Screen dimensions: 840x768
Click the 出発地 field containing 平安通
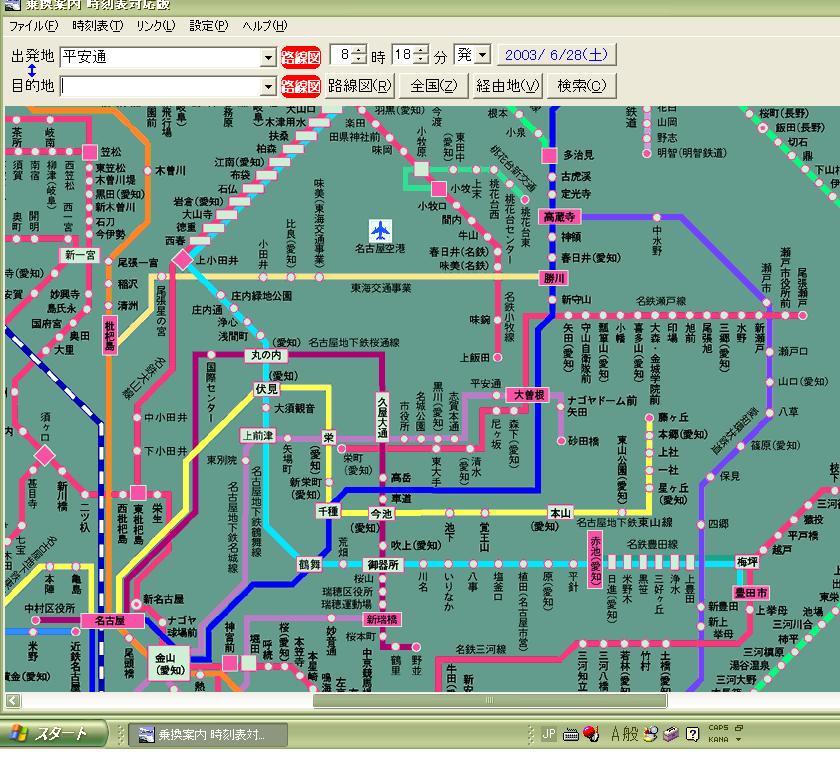pyautogui.click(x=160, y=57)
